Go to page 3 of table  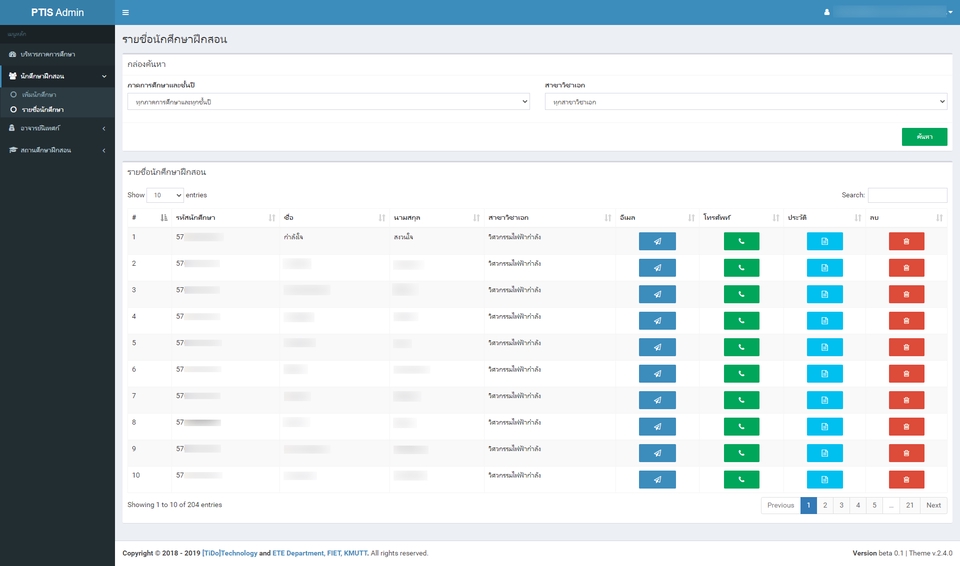tap(841, 505)
